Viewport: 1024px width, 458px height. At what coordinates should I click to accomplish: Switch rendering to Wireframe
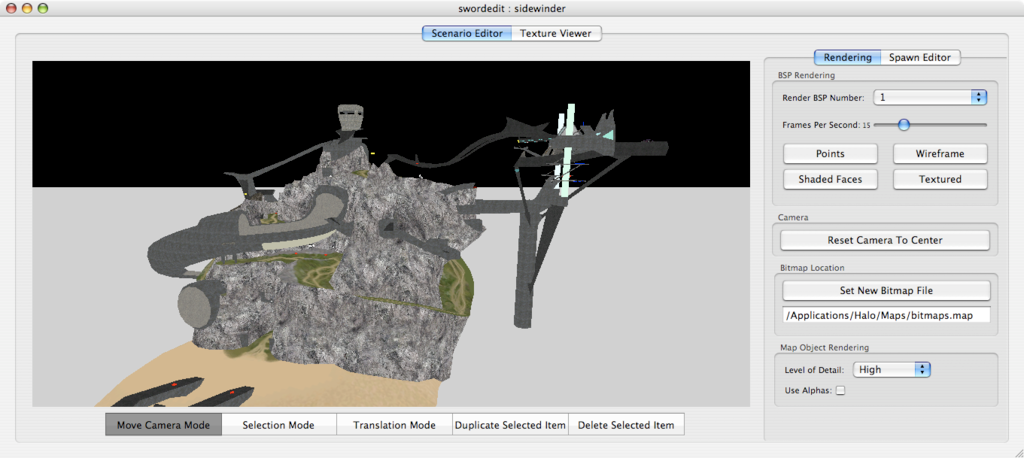940,154
